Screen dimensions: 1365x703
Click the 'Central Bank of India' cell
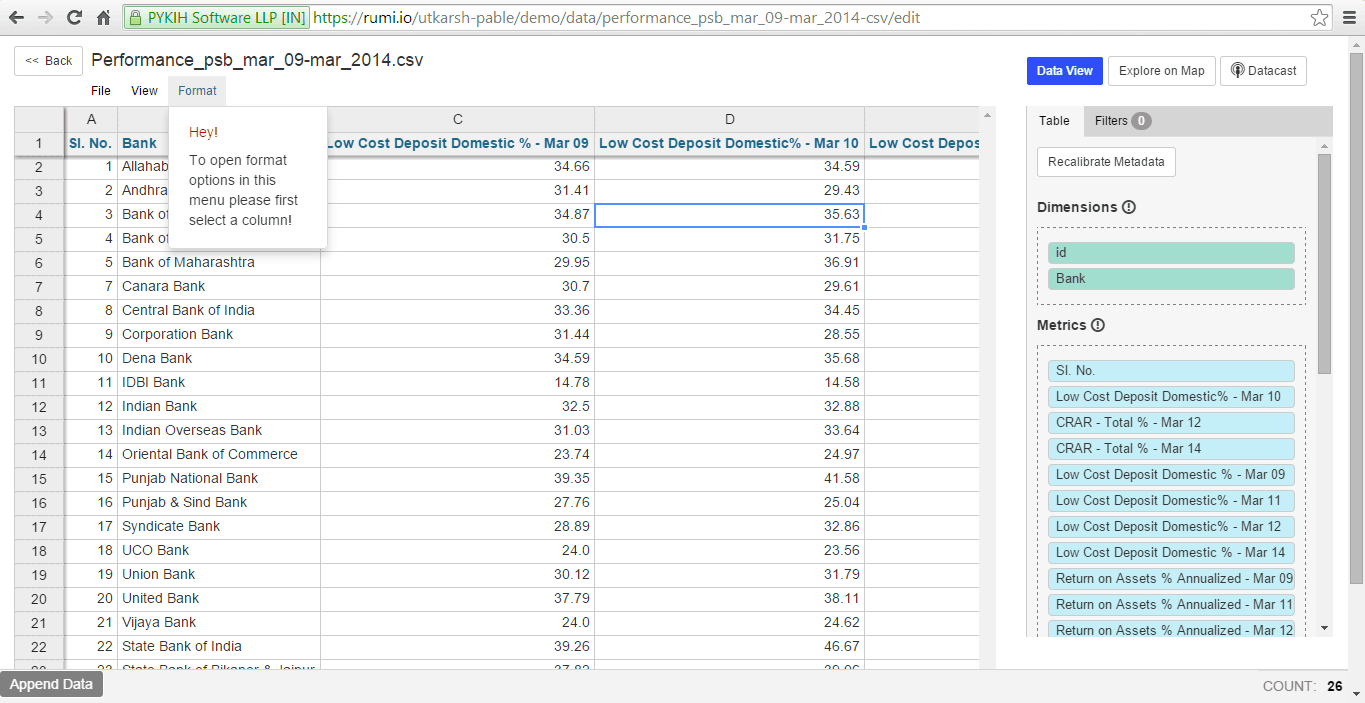[x=219, y=310]
